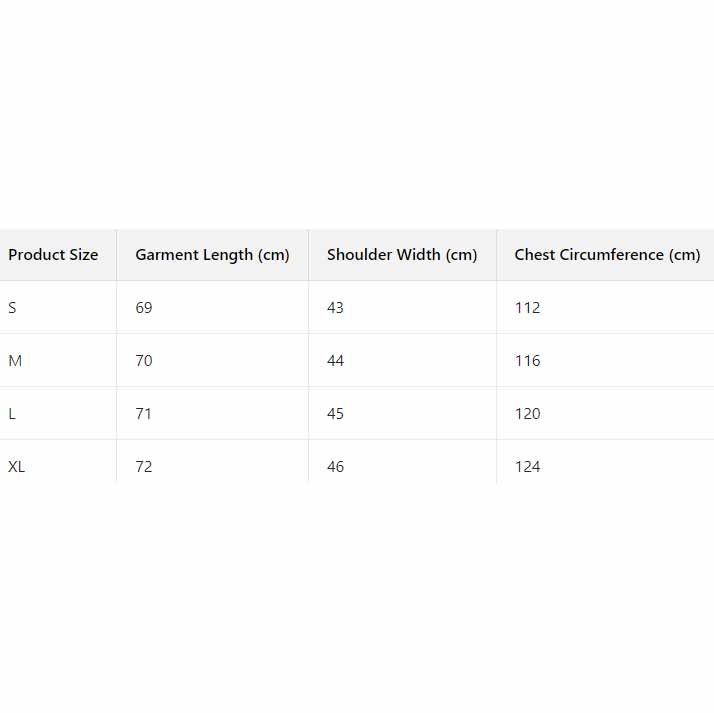
Task: Click the Shoulder Width (cm) header
Action: [x=402, y=255]
